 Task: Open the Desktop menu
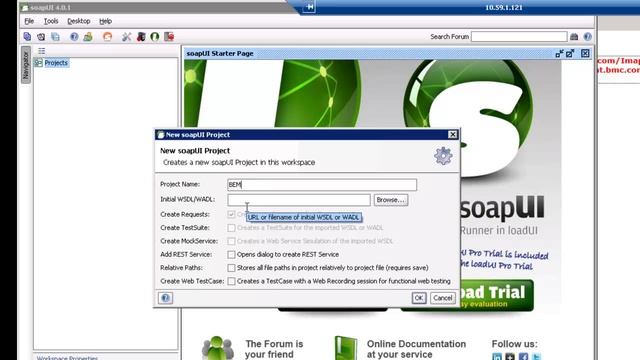point(79,21)
